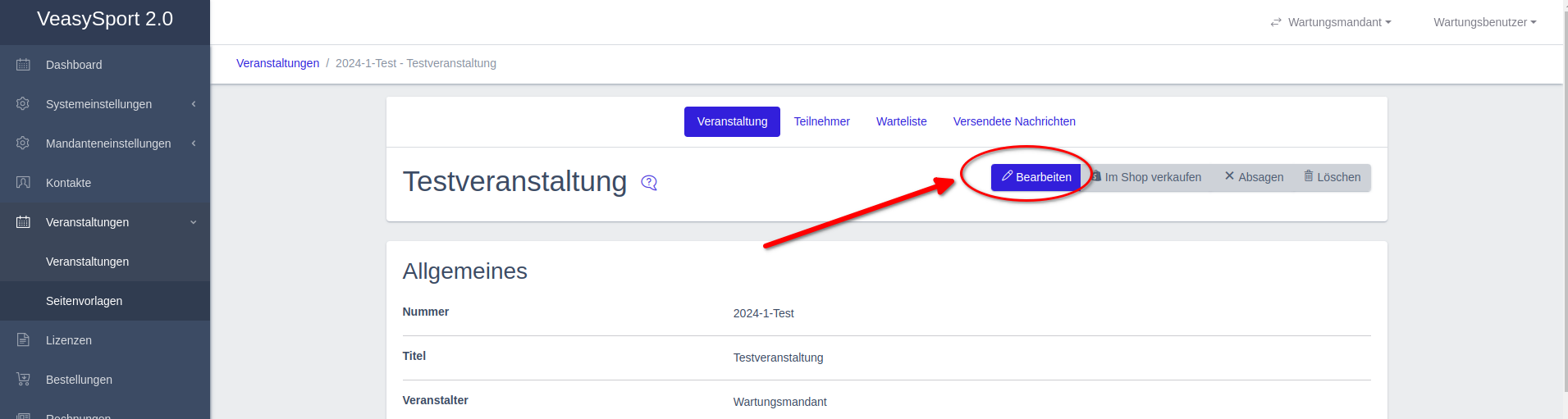Expand the Systemeinstellungen menu chevron
This screenshot has height=419, width=1568.
pos(194,104)
